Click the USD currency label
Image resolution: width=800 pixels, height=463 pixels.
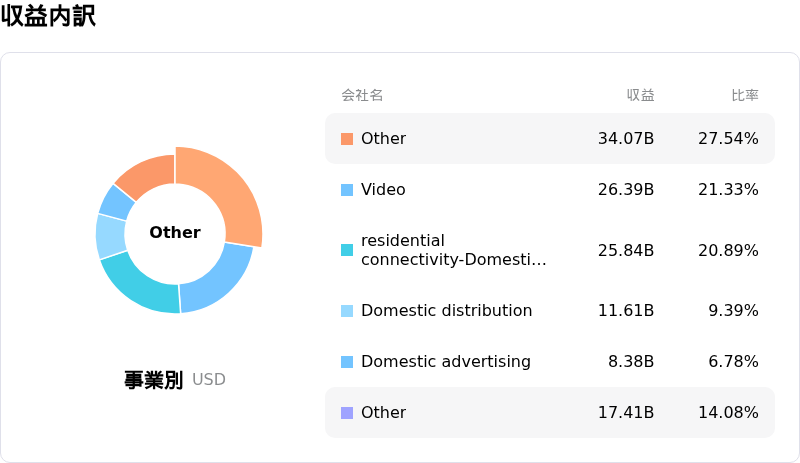[209, 380]
